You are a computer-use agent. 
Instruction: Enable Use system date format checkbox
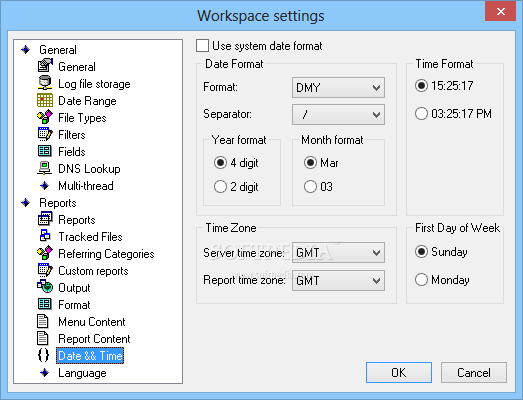coord(202,46)
